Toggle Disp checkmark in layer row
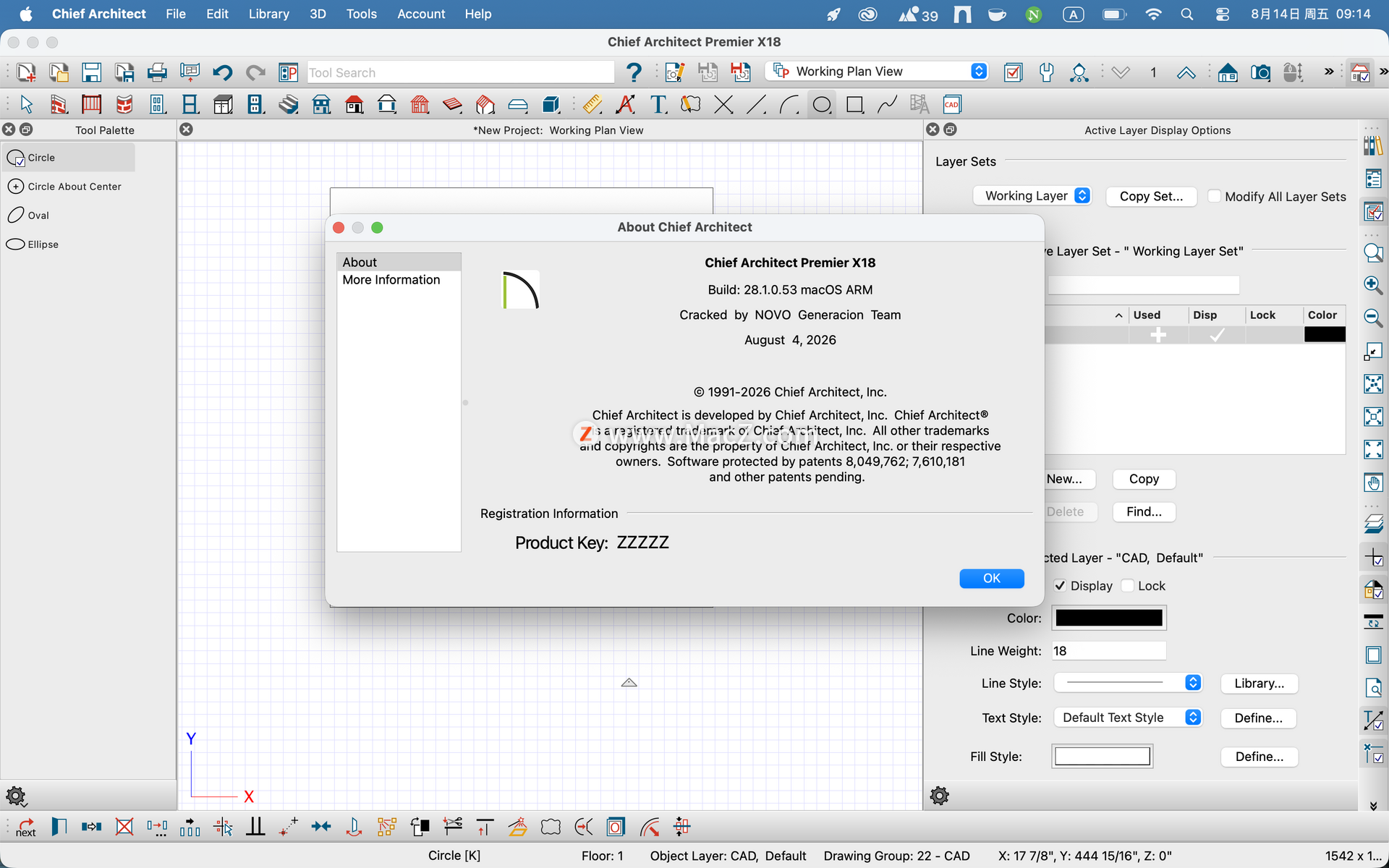Image resolution: width=1389 pixels, height=868 pixels. click(x=1217, y=335)
